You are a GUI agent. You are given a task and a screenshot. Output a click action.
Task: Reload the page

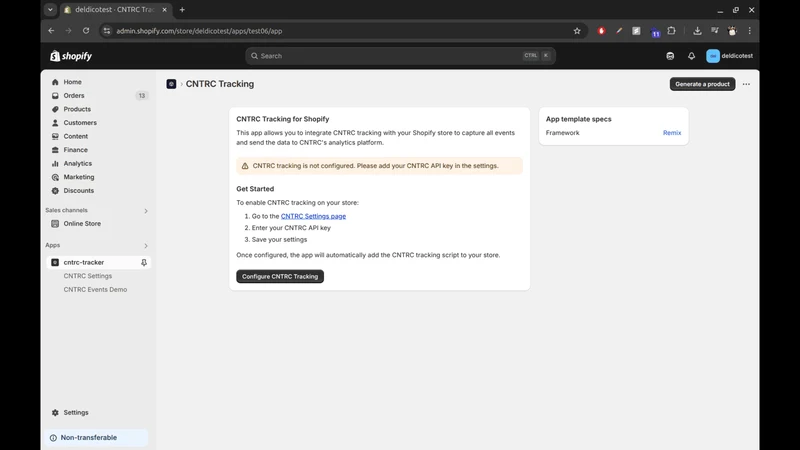click(x=86, y=31)
